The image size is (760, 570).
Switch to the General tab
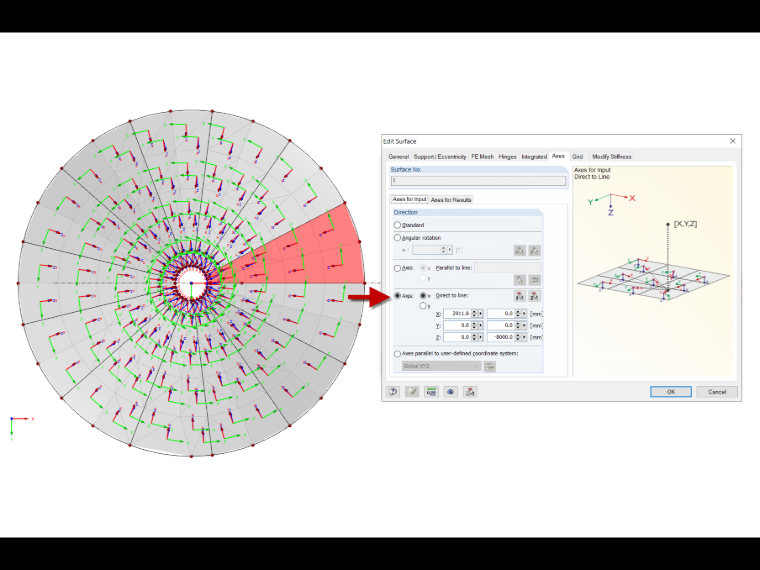[398, 157]
